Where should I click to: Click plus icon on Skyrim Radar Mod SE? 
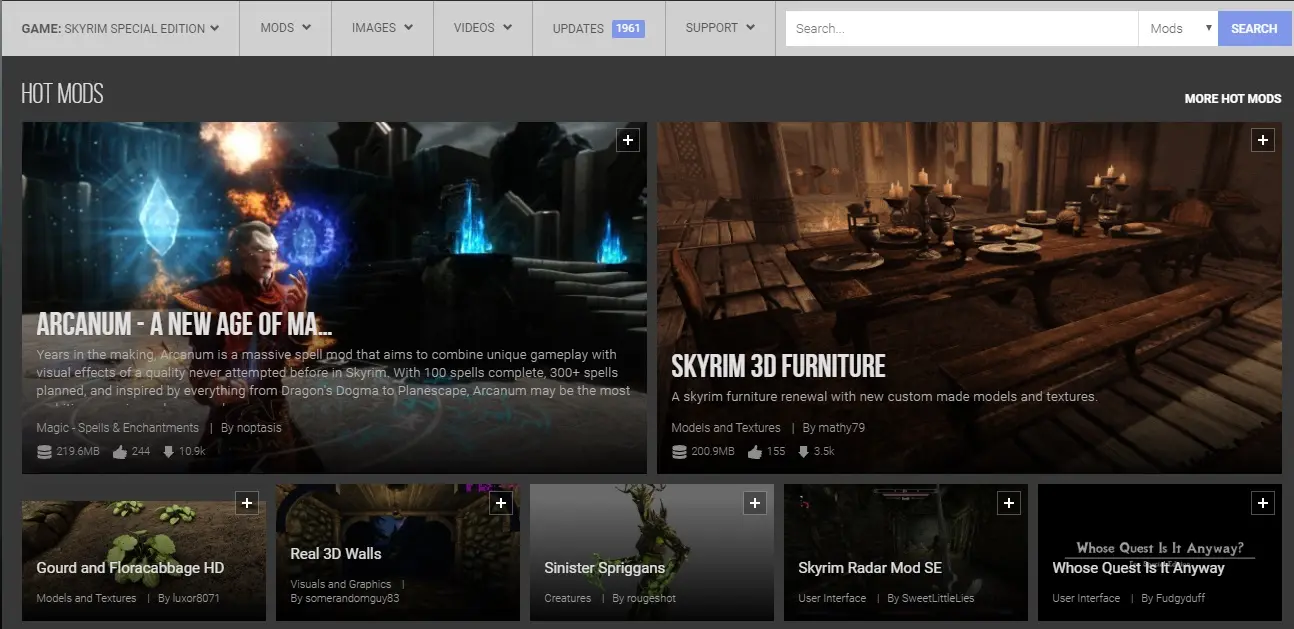point(1009,503)
